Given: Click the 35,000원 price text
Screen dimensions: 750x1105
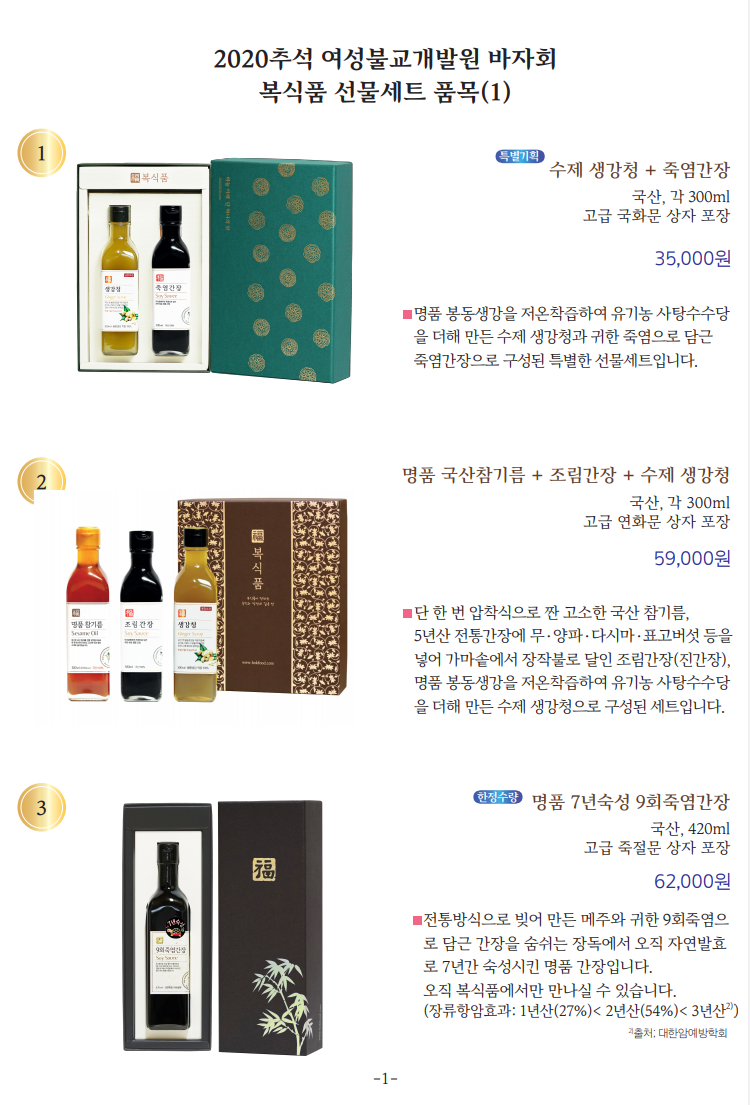Looking at the screenshot, I should click(x=693, y=259).
